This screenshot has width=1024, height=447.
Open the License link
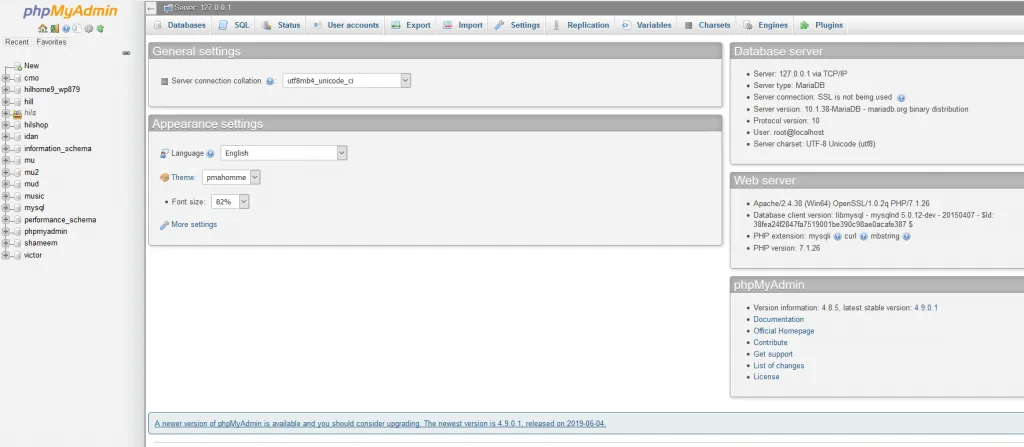(x=767, y=377)
